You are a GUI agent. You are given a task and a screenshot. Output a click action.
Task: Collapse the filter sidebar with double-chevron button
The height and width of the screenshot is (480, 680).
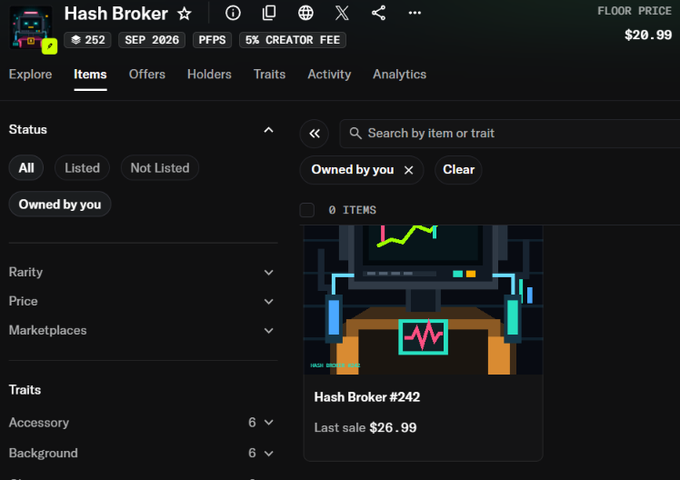[x=314, y=134]
